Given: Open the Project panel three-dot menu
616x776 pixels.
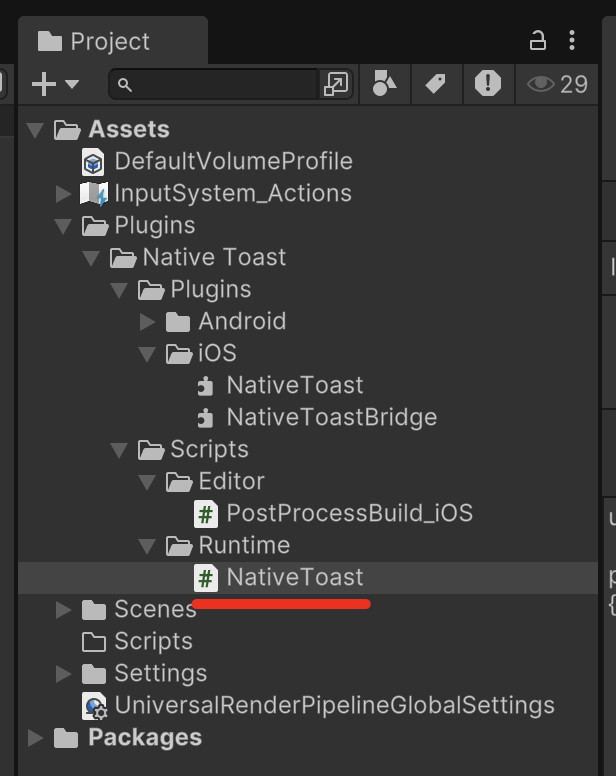Looking at the screenshot, I should coord(572,41).
